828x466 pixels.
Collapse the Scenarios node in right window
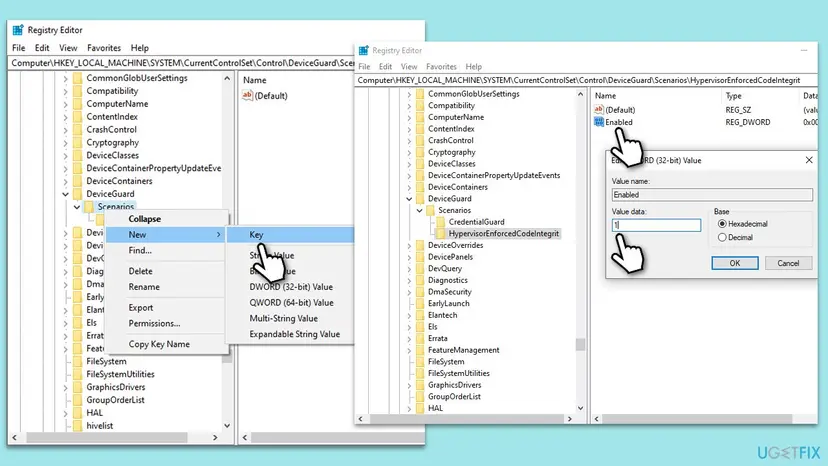420,210
